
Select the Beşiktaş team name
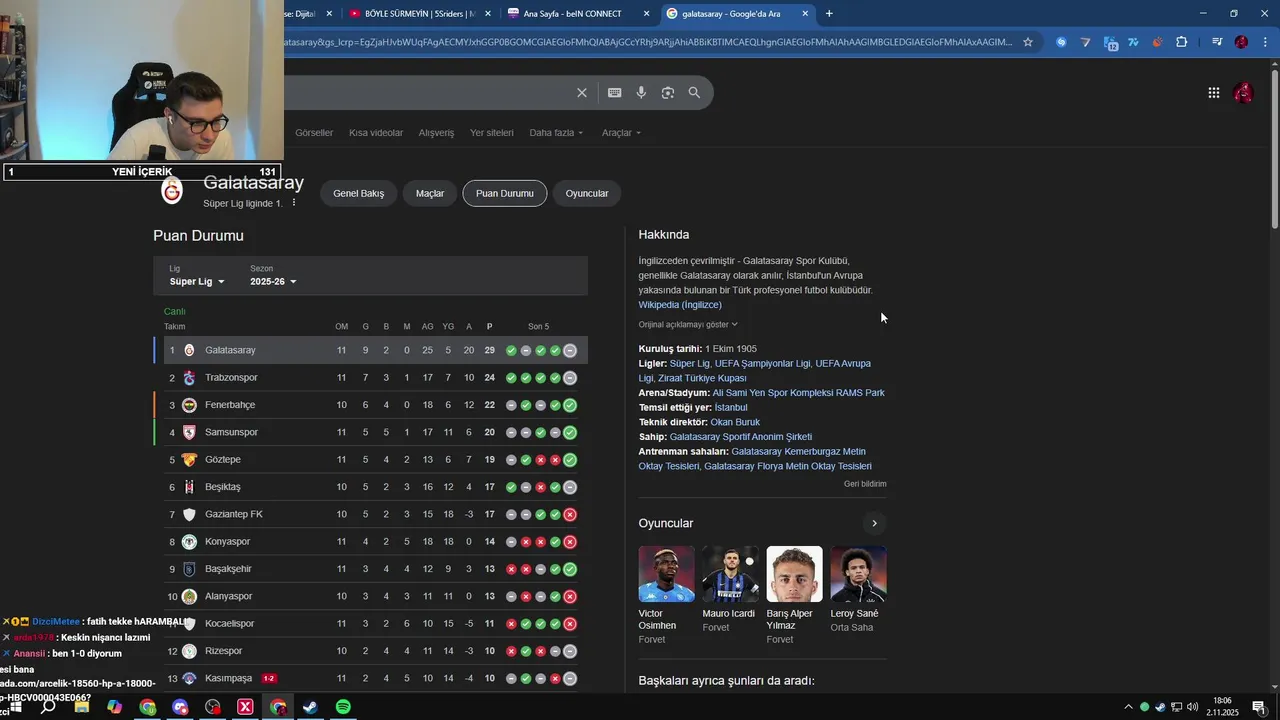(223, 487)
